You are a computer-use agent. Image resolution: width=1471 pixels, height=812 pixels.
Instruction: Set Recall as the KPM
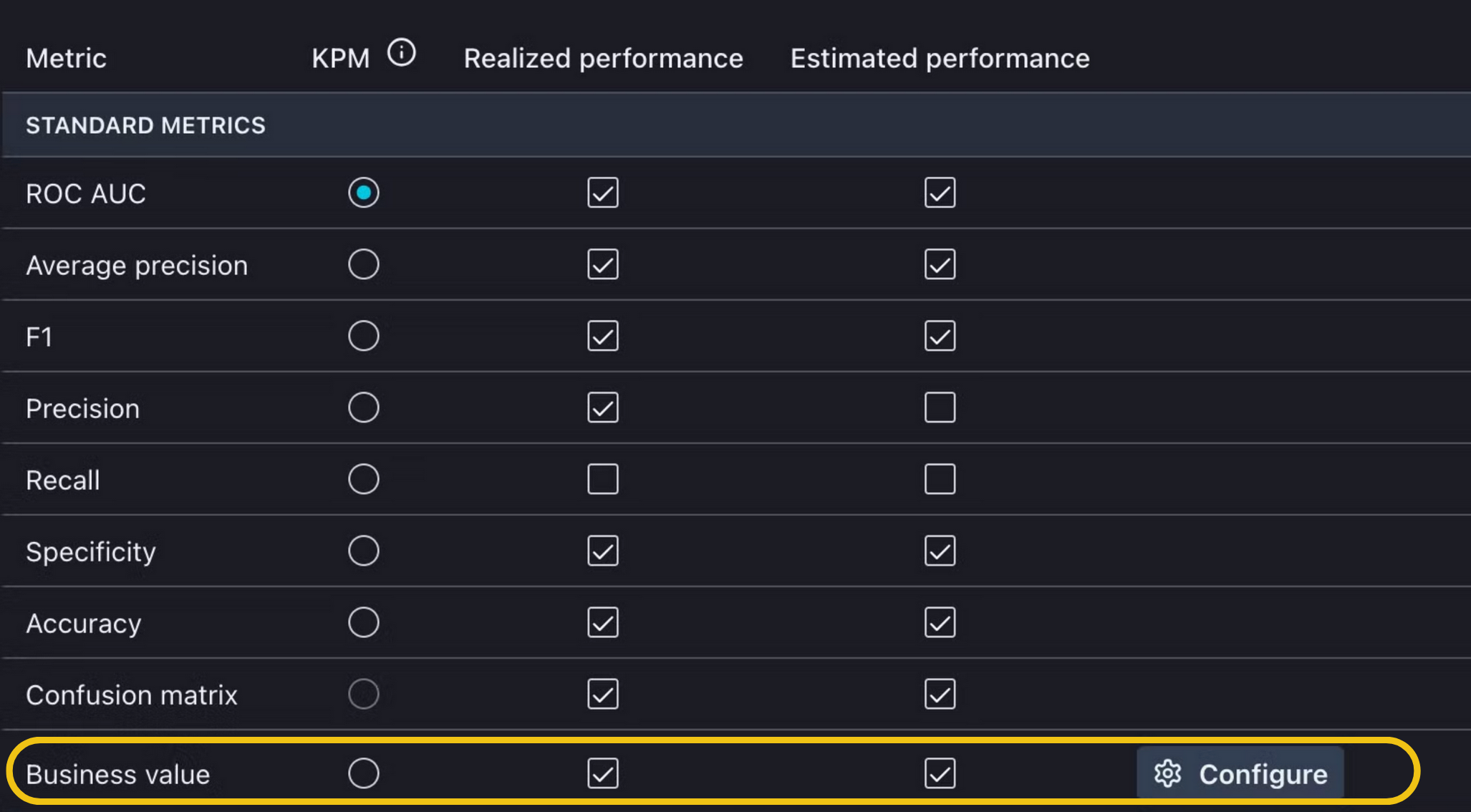364,478
